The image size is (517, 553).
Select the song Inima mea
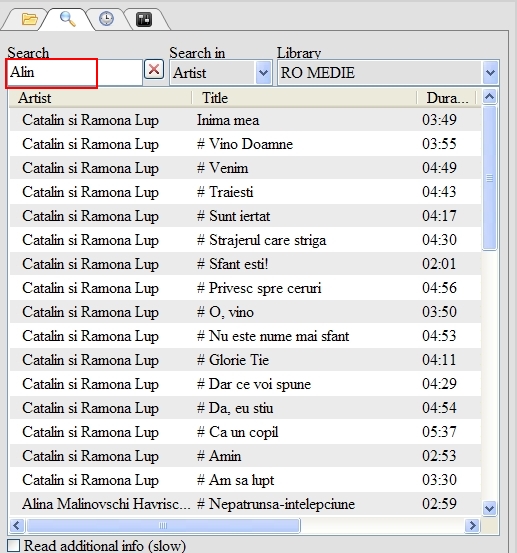pyautogui.click(x=245, y=120)
